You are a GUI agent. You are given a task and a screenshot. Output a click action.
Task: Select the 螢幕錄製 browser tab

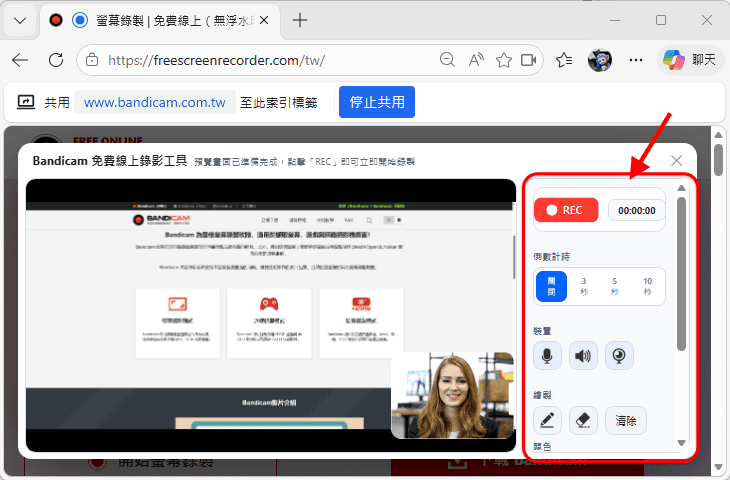(161, 21)
